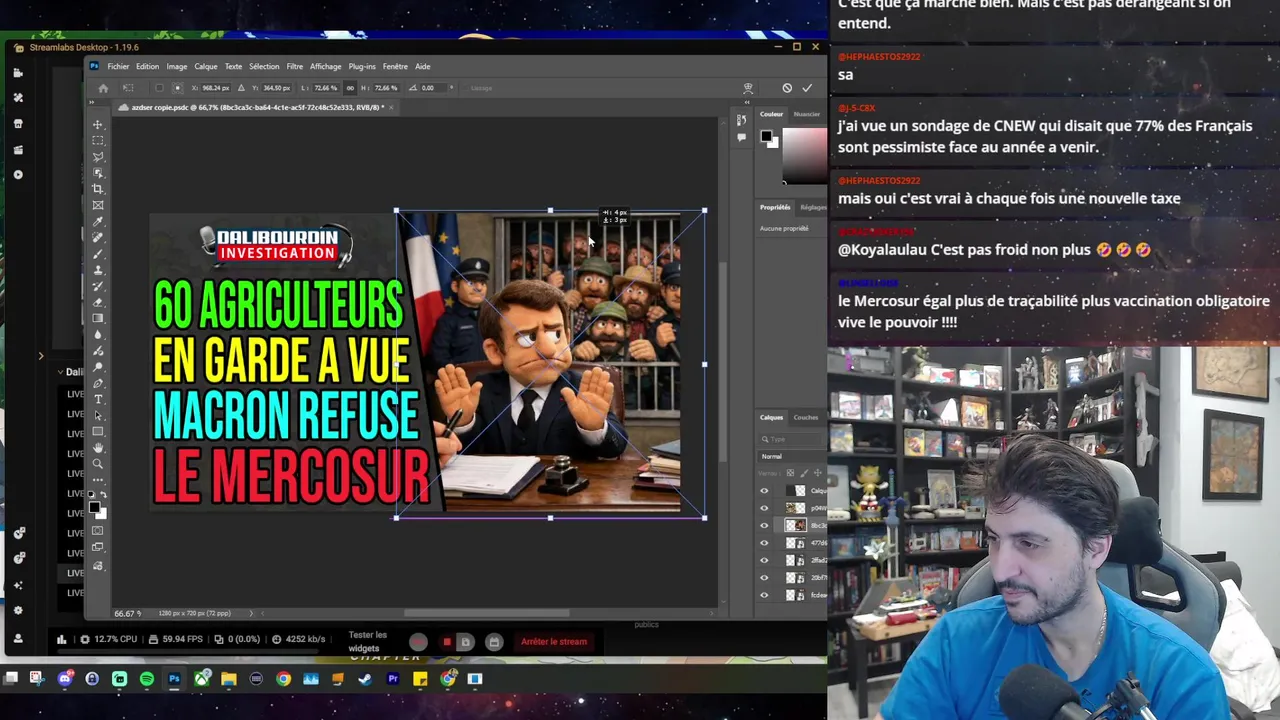This screenshot has width=1280, height=720.
Task: Open the Affichage menu
Action: pos(325,66)
